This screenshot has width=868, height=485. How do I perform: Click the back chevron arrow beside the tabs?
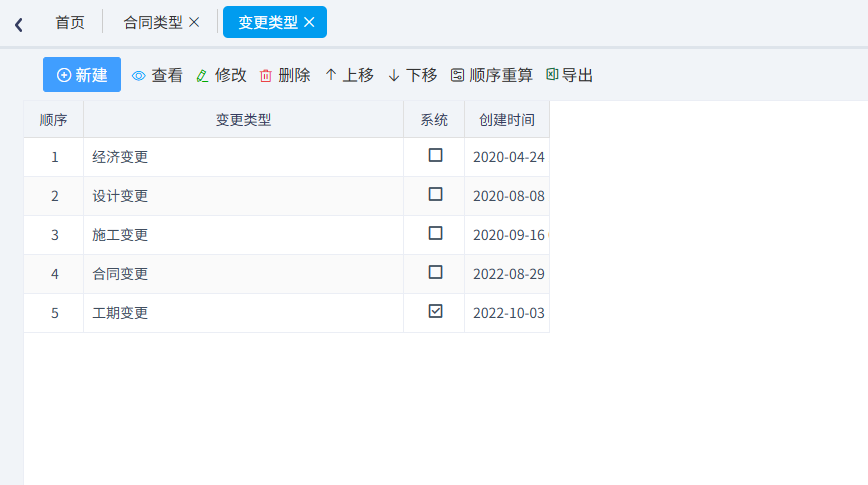(x=19, y=24)
